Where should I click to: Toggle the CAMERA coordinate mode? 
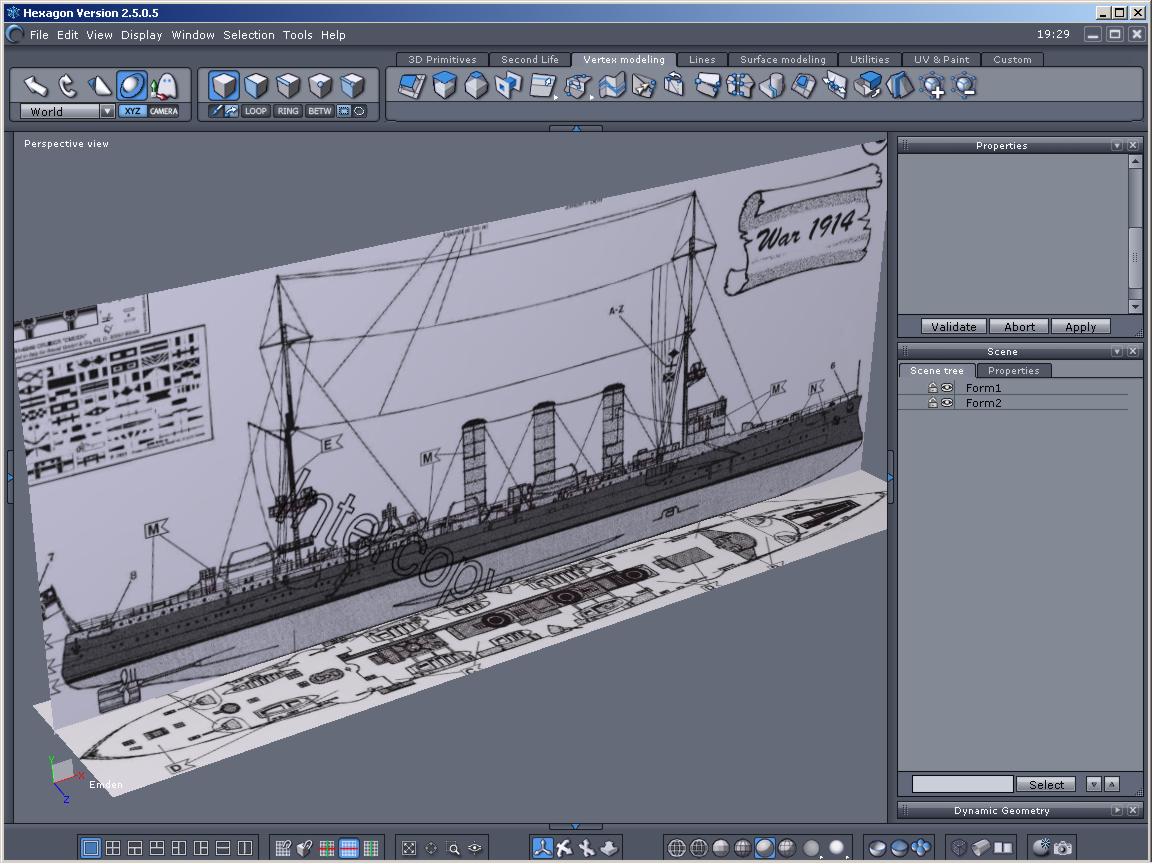[164, 111]
